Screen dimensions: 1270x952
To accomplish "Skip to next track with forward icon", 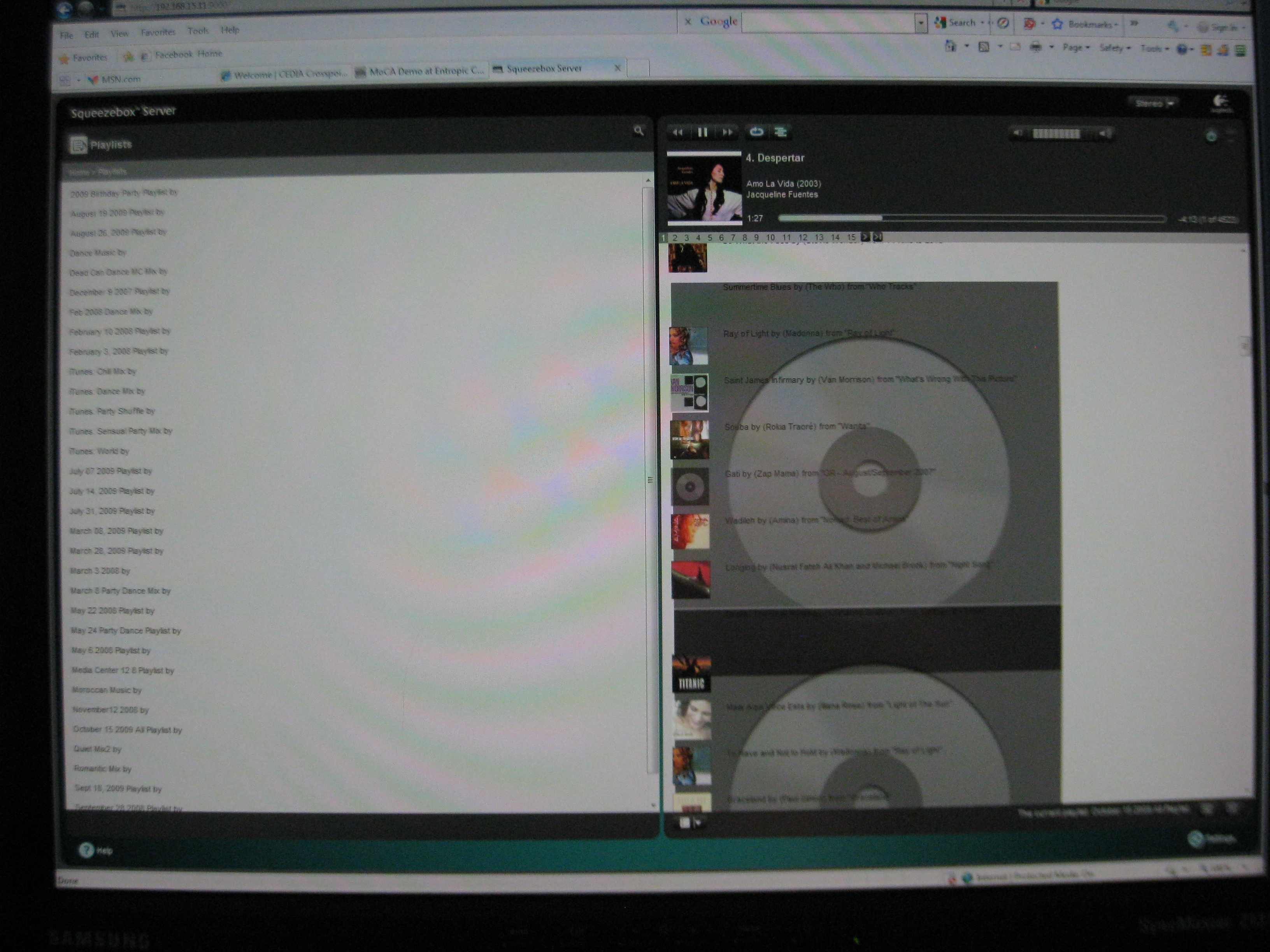I will tap(728, 133).
